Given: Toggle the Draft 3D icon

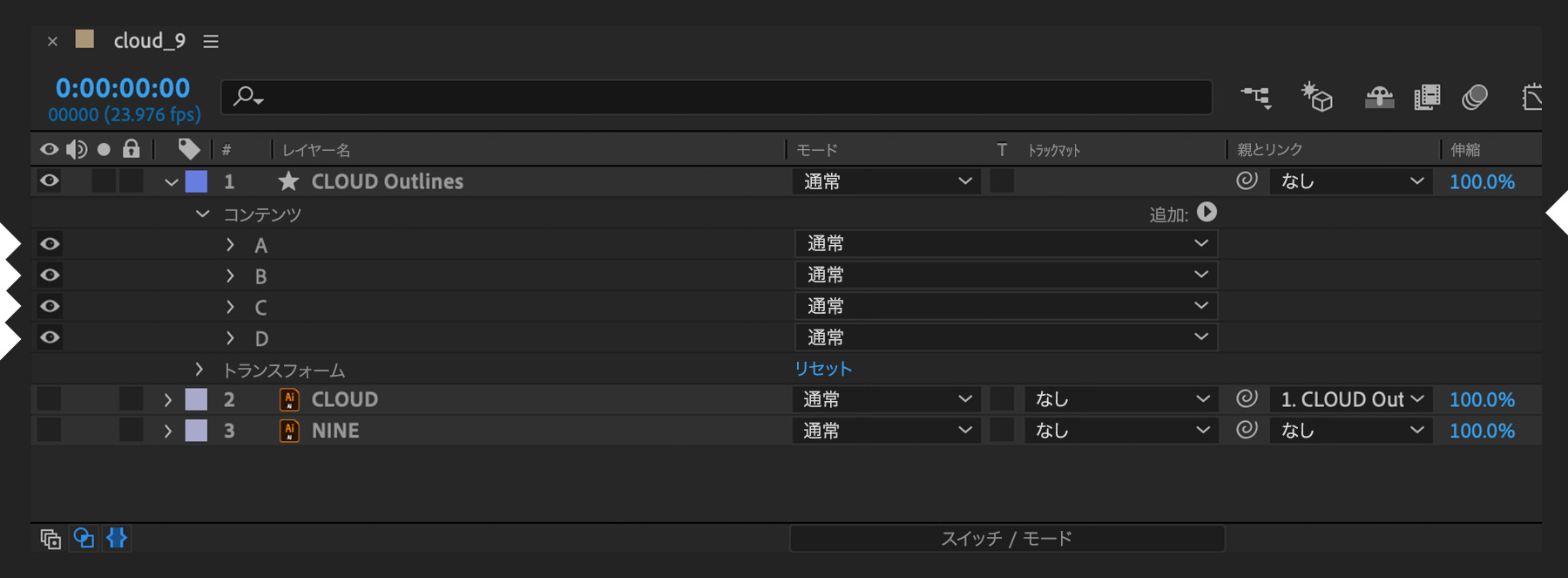Looking at the screenshot, I should pyautogui.click(x=1317, y=97).
